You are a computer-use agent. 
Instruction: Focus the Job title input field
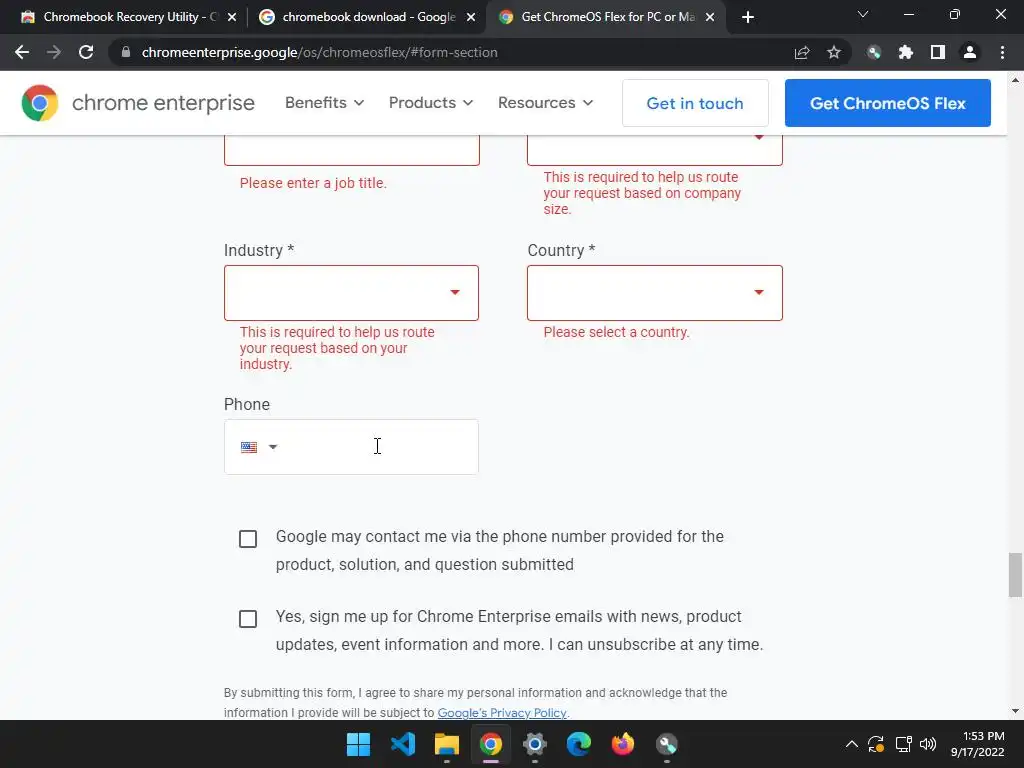point(351,150)
